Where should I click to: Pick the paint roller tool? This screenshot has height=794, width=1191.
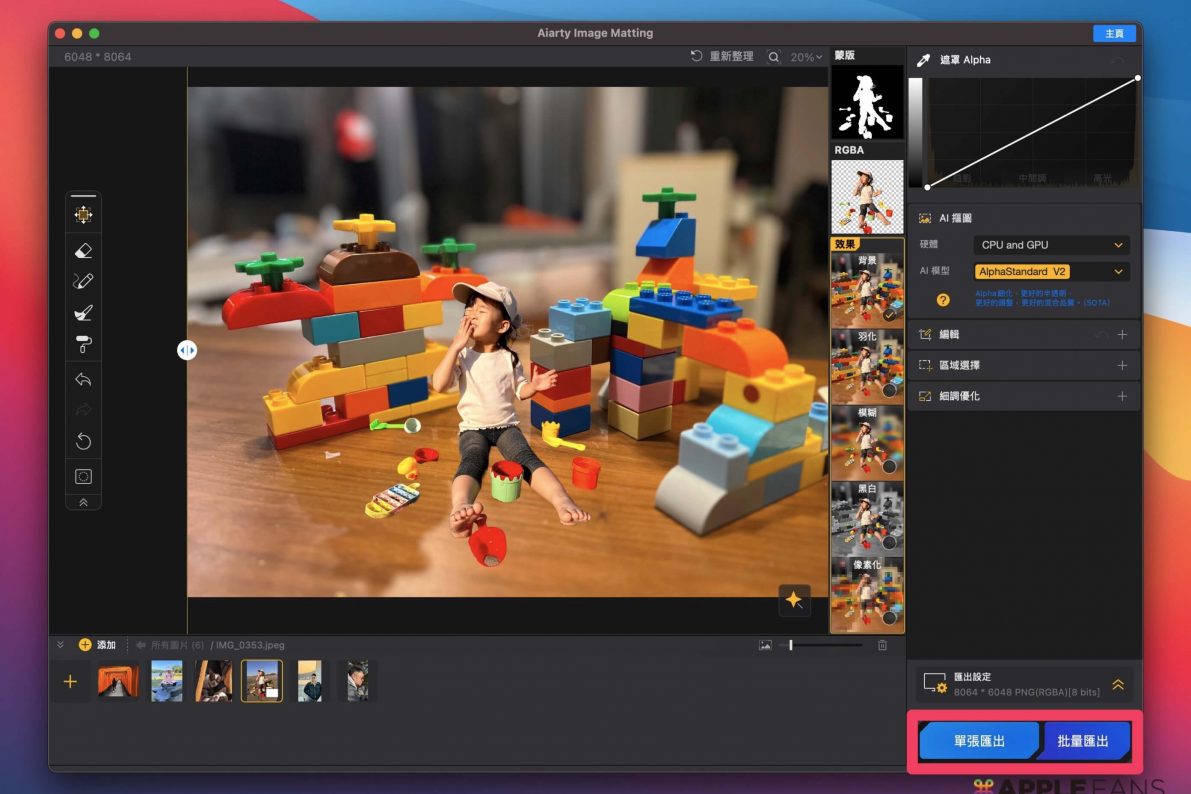[84, 344]
